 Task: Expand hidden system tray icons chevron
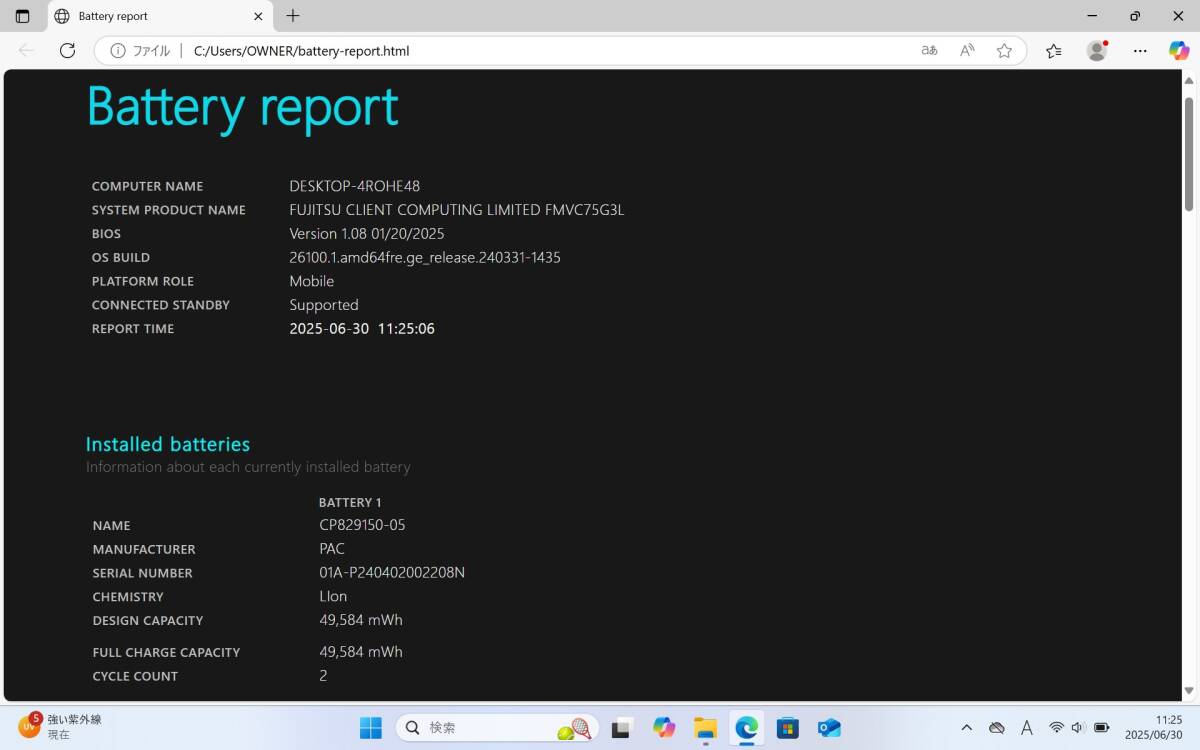[x=966, y=728]
